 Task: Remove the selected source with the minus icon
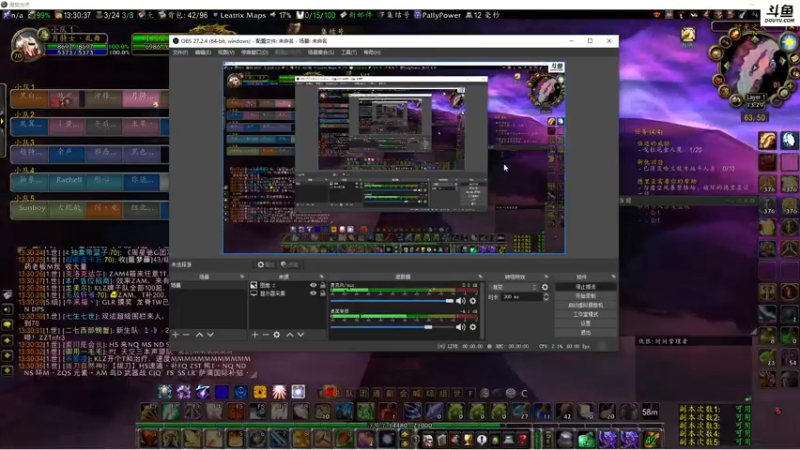(x=265, y=335)
